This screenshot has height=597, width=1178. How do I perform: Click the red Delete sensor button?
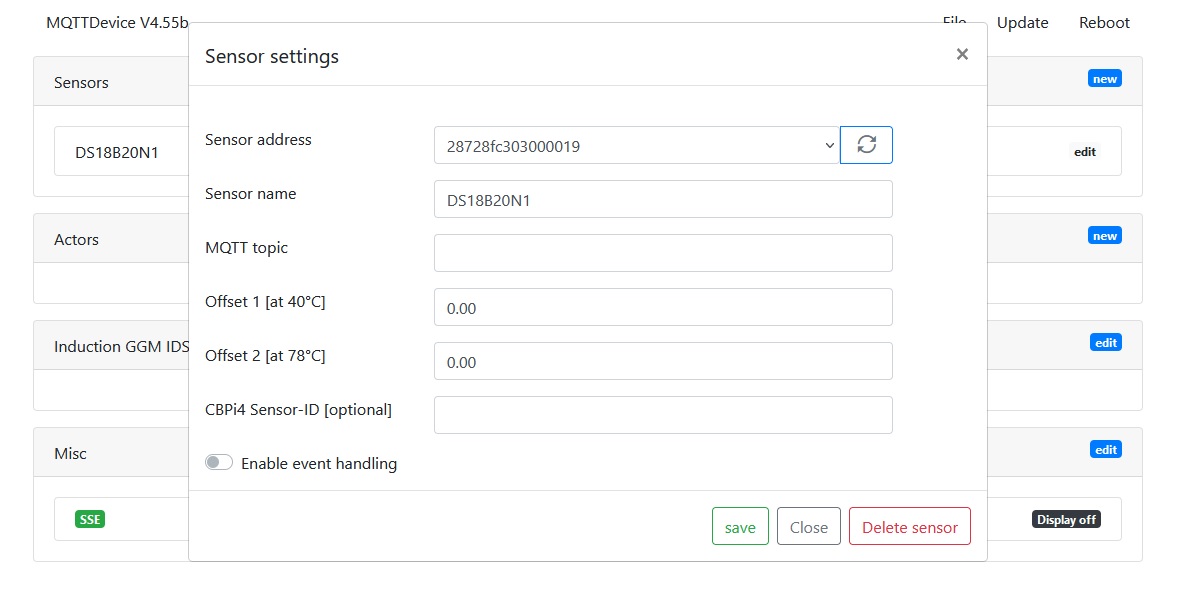click(x=909, y=526)
